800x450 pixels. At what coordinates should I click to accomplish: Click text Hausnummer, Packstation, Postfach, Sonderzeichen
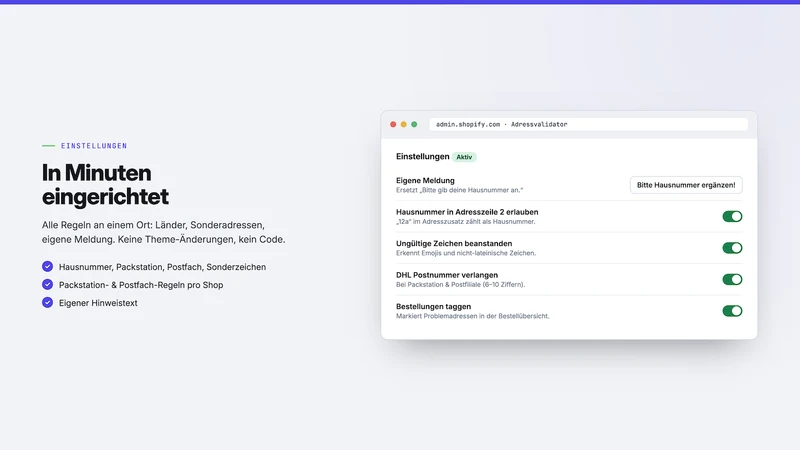pos(162,267)
